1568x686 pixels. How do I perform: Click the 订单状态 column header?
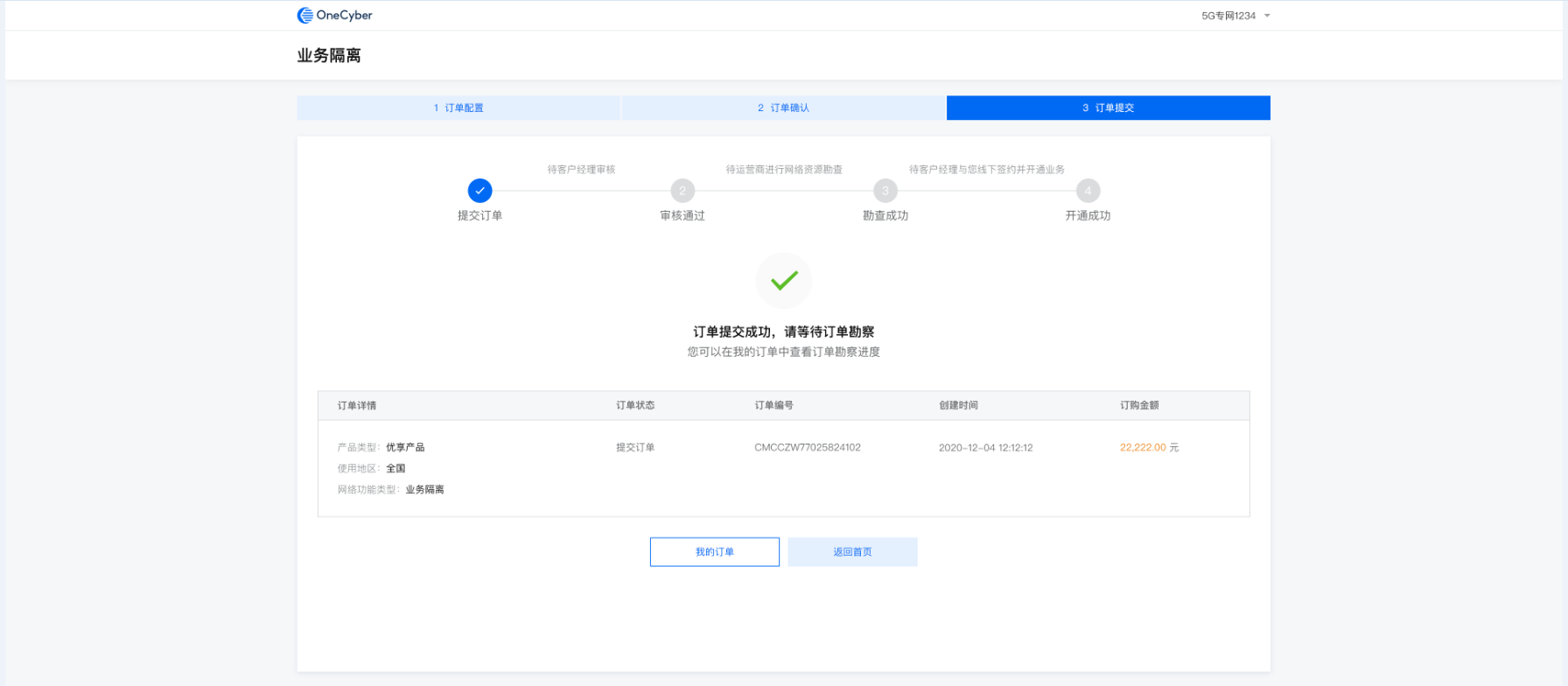point(634,405)
